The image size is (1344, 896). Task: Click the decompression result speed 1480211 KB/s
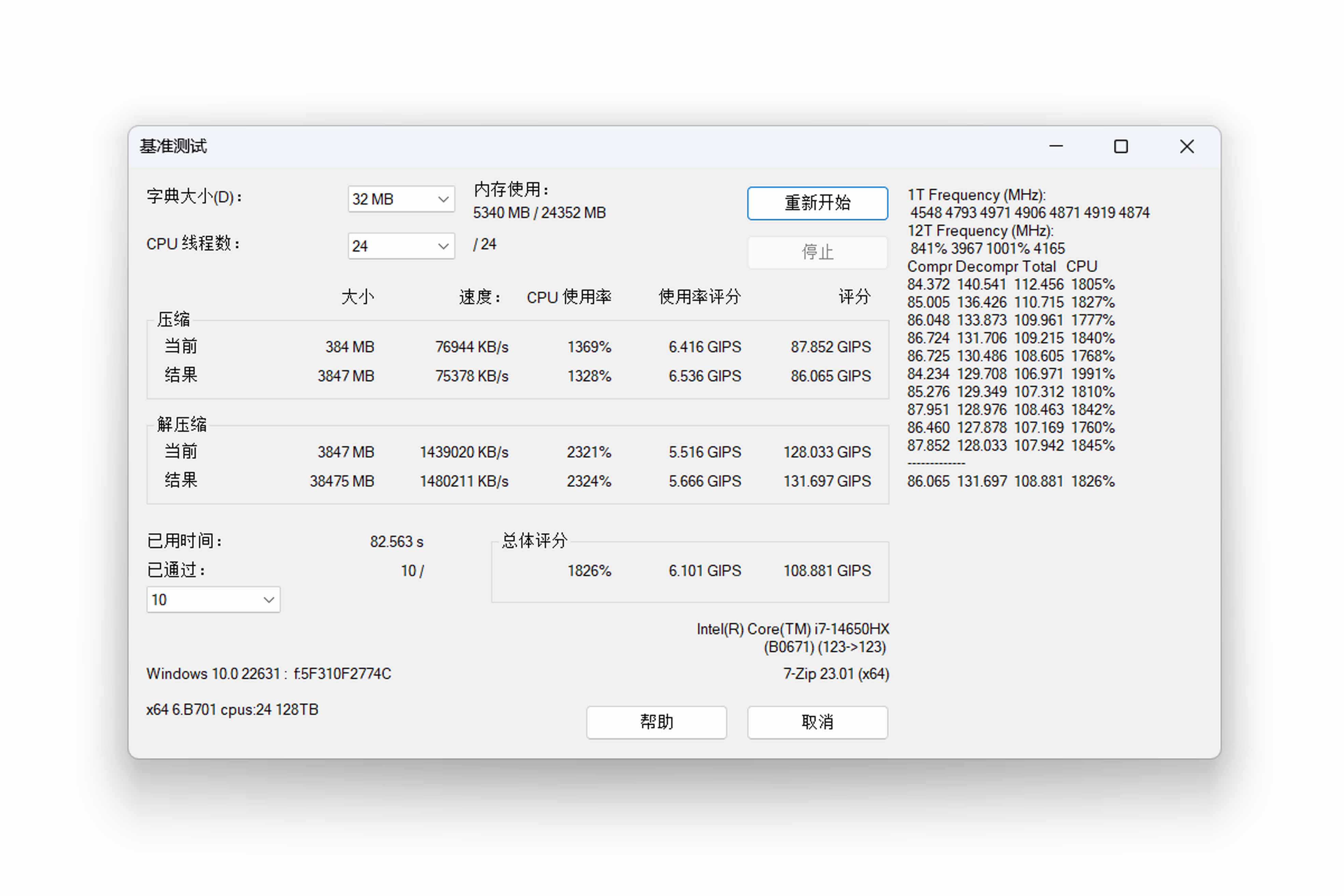463,482
